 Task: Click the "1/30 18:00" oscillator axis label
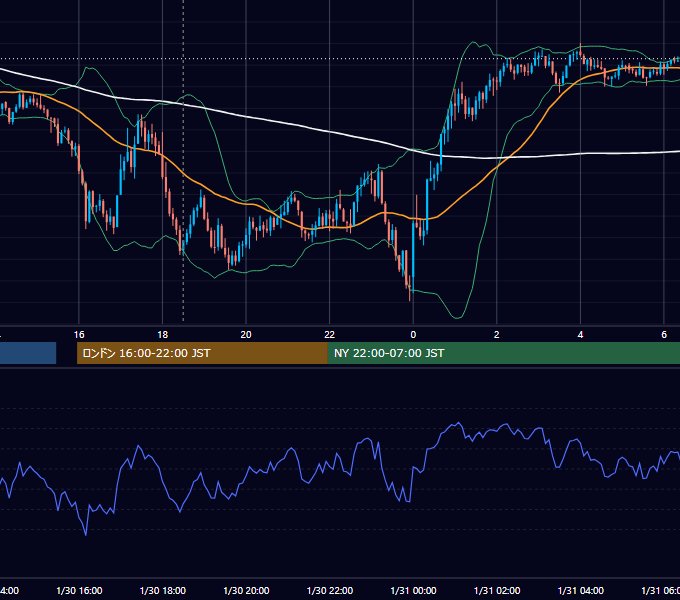click(x=163, y=590)
